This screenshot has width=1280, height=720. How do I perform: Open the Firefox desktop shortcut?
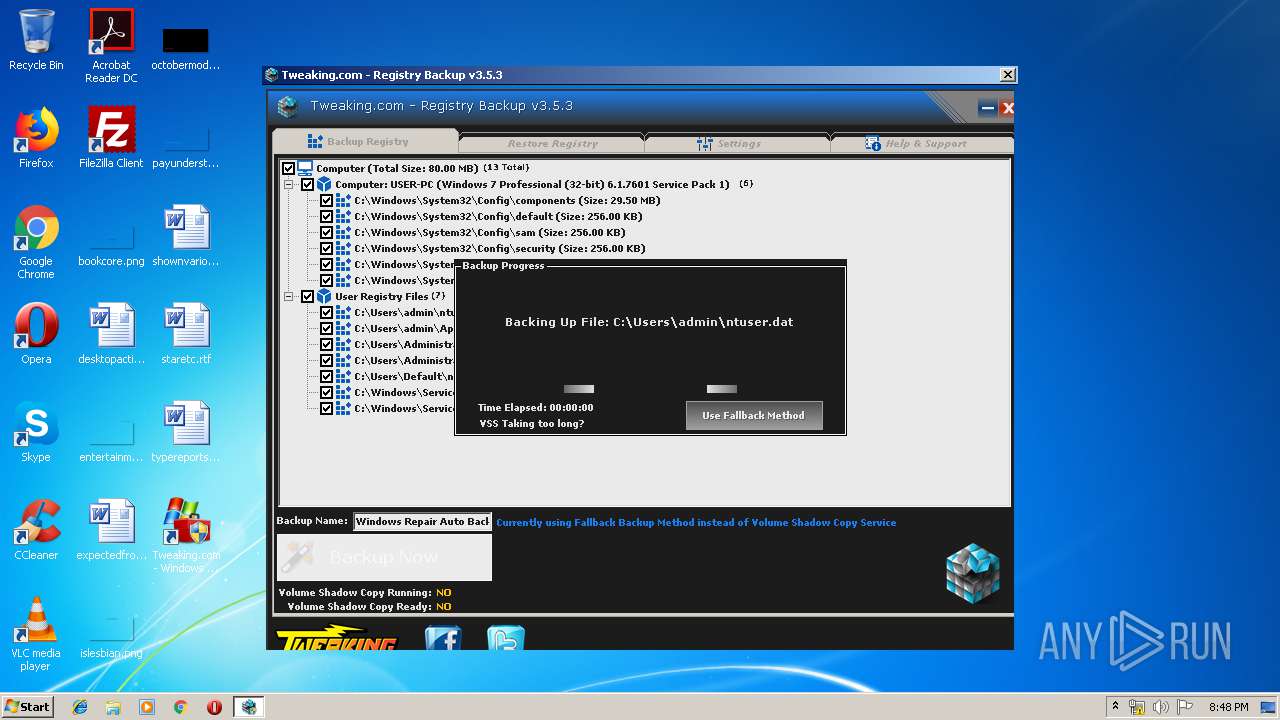[36, 138]
